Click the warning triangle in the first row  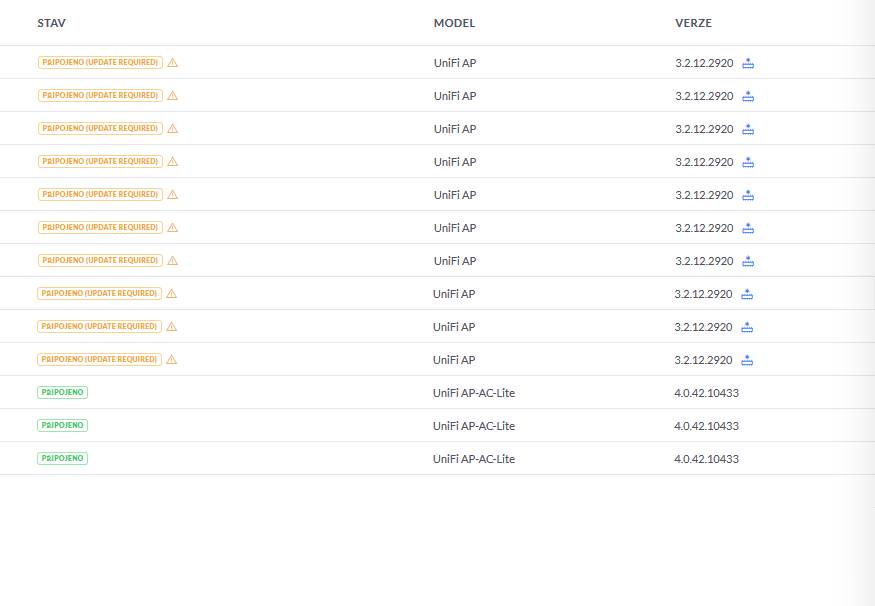coord(172,62)
